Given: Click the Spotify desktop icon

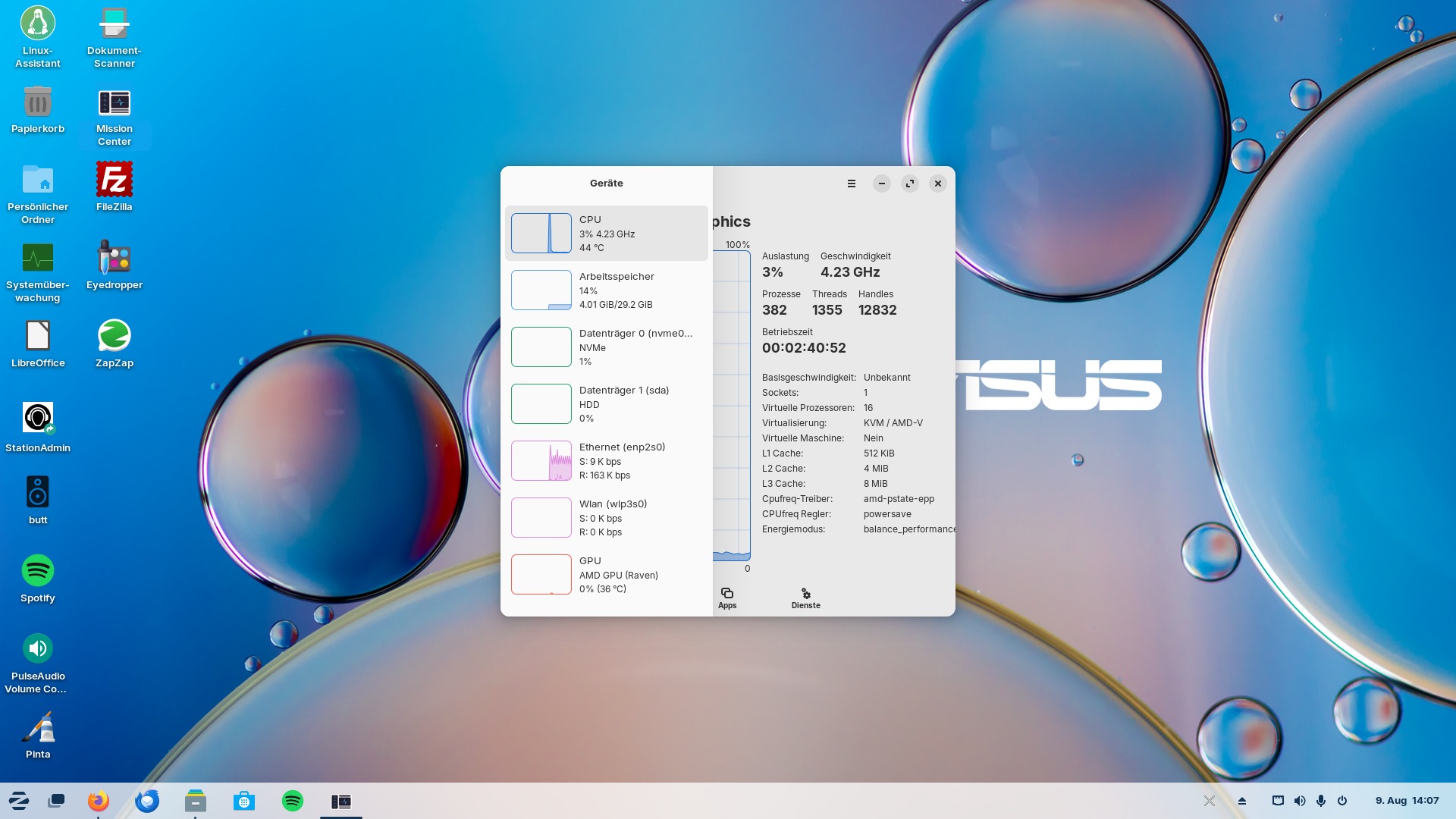Looking at the screenshot, I should (x=38, y=571).
